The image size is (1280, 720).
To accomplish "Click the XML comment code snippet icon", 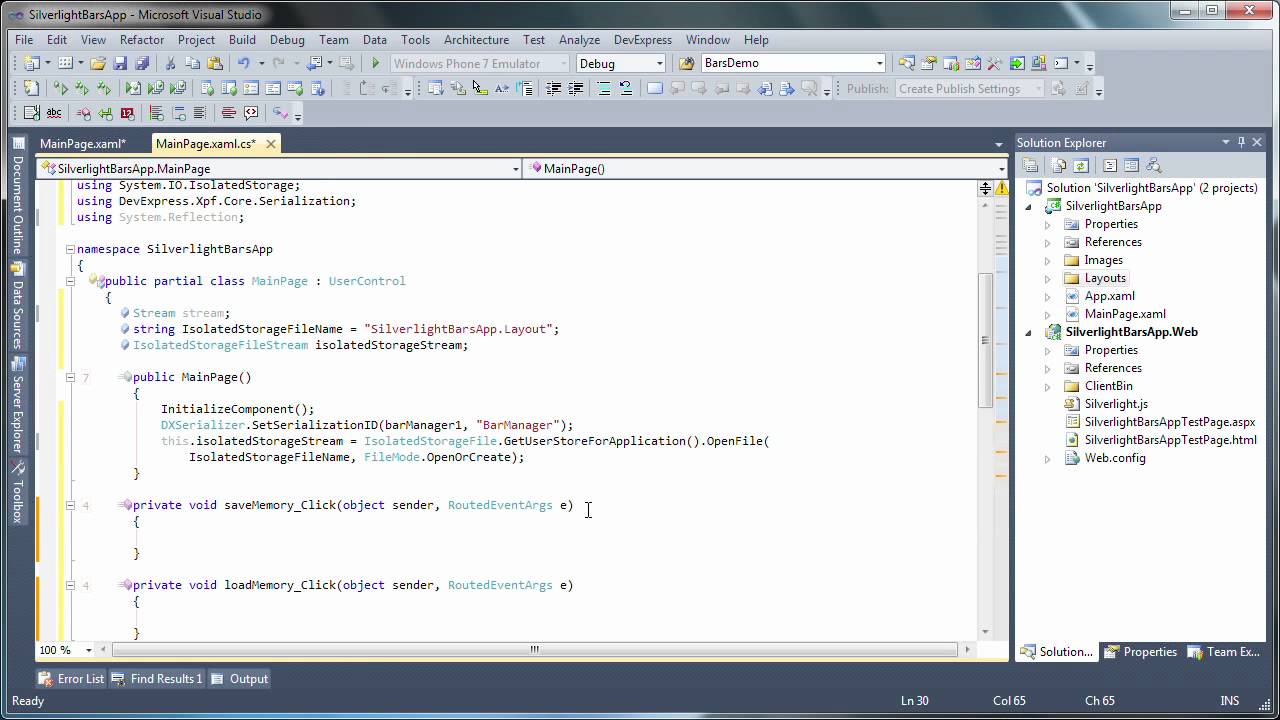I will coord(250,113).
